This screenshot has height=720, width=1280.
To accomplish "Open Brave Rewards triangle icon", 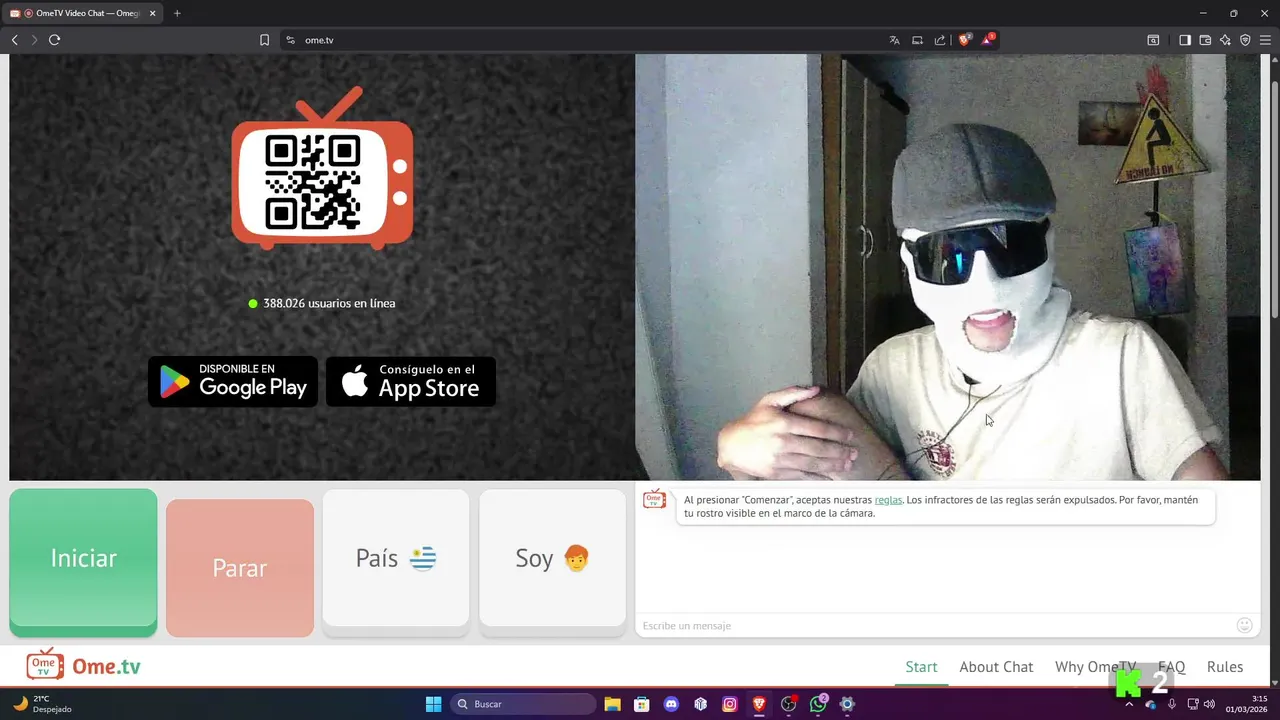I will coord(988,40).
